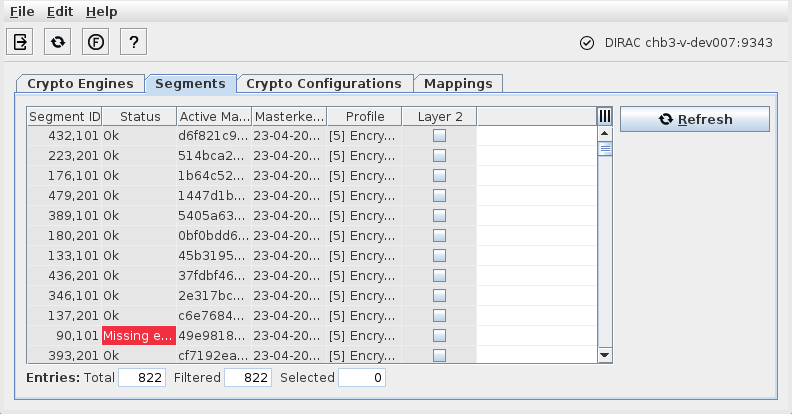Open help with the question mark icon
Screen dimensions: 792x414
pyautogui.click(x=135, y=41)
